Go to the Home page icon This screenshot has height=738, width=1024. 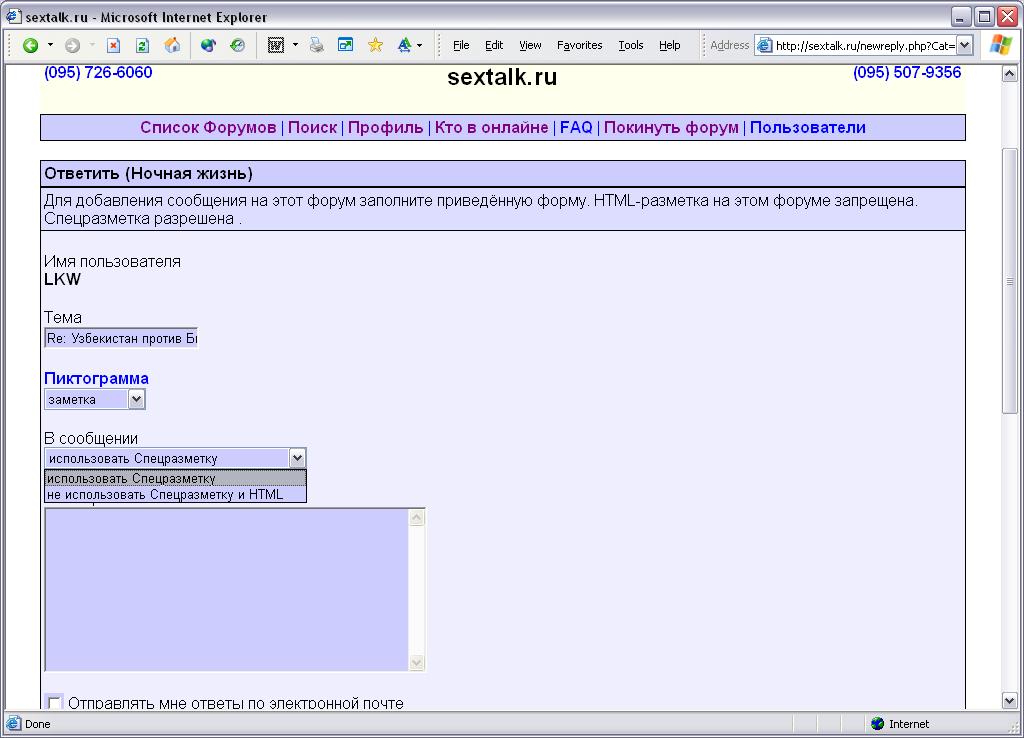[x=172, y=45]
